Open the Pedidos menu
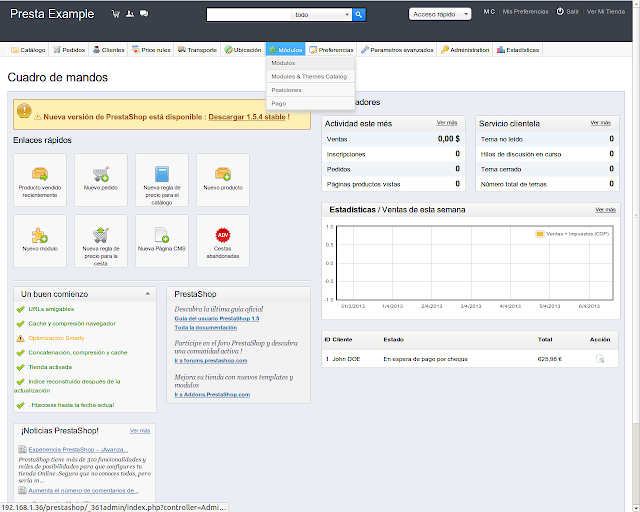 click(69, 50)
